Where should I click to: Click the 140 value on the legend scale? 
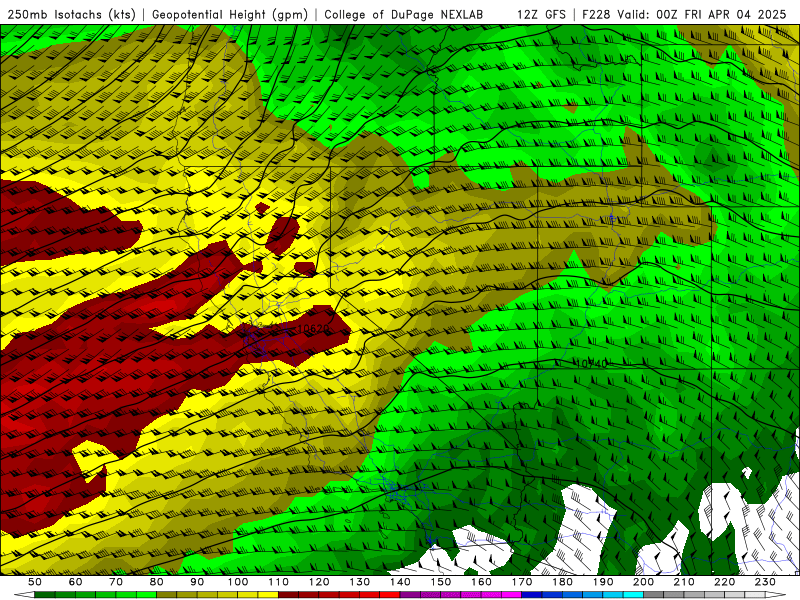click(400, 582)
